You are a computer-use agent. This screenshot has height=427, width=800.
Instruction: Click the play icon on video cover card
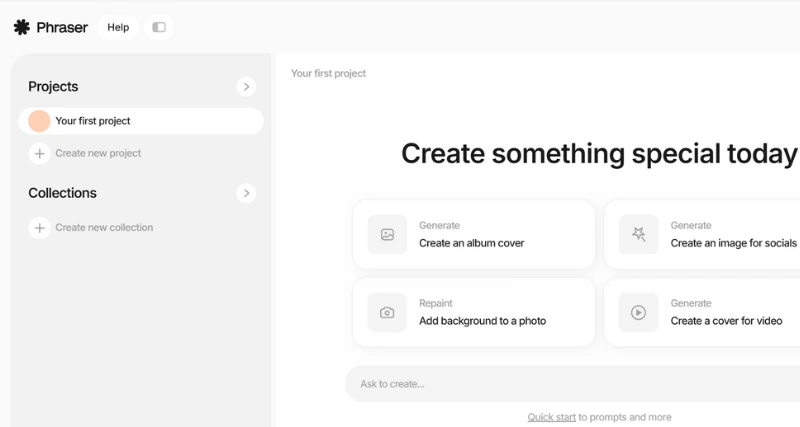click(638, 312)
